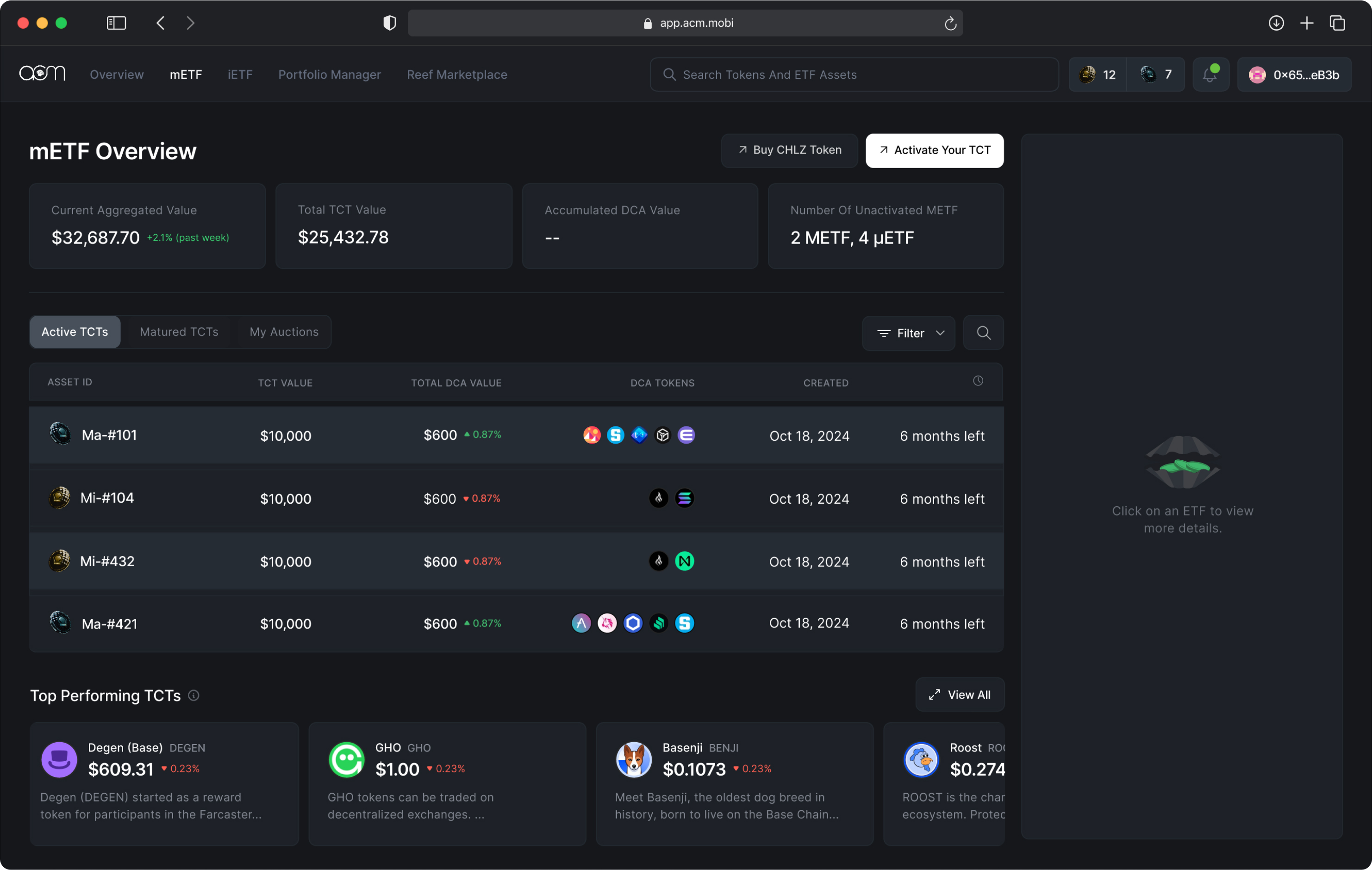Click the dark token counter showing 7

tap(1155, 74)
